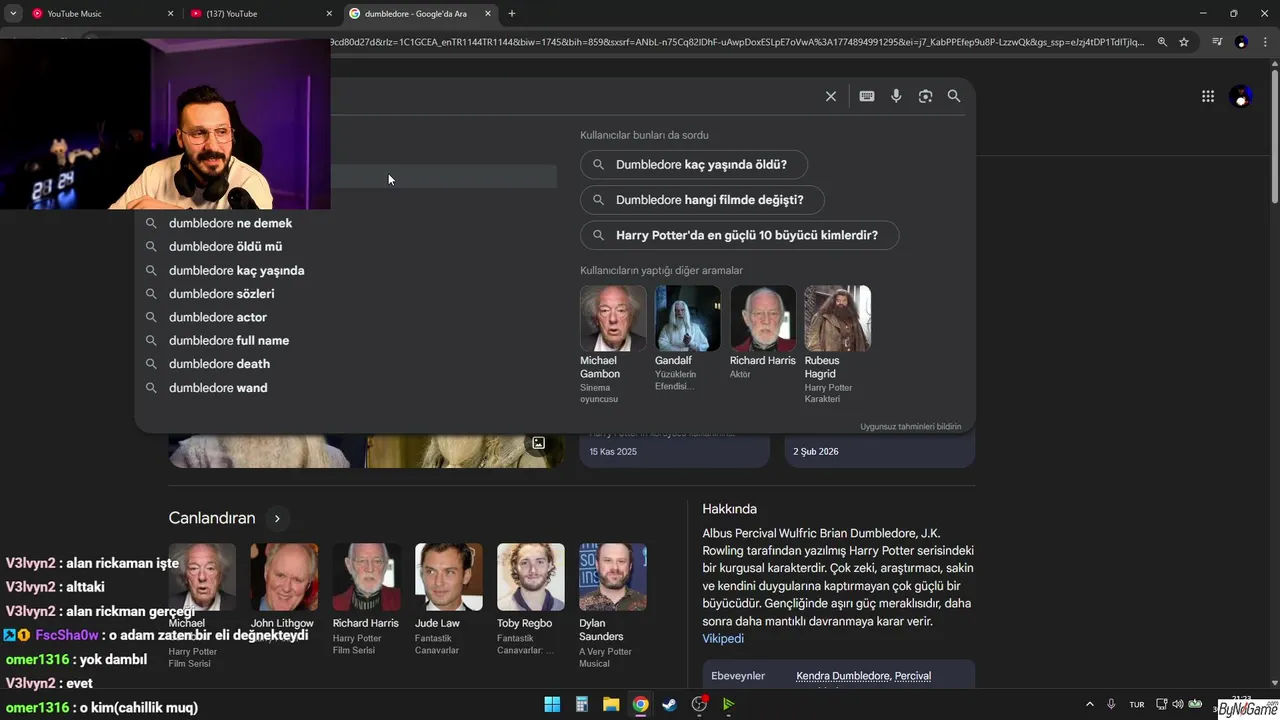
Task: Click 'Uygunsuz tahminleri bildirin' link
Action: (910, 426)
